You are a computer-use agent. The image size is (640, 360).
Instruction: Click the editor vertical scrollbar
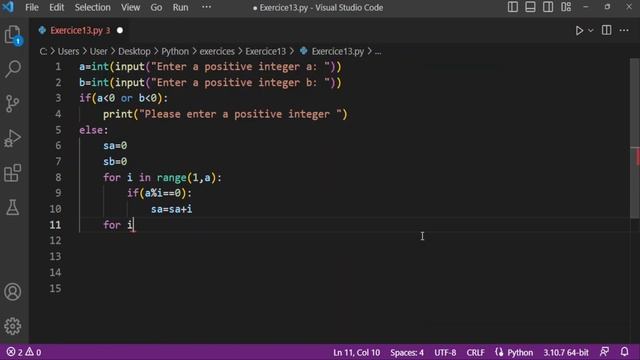[x=634, y=139]
